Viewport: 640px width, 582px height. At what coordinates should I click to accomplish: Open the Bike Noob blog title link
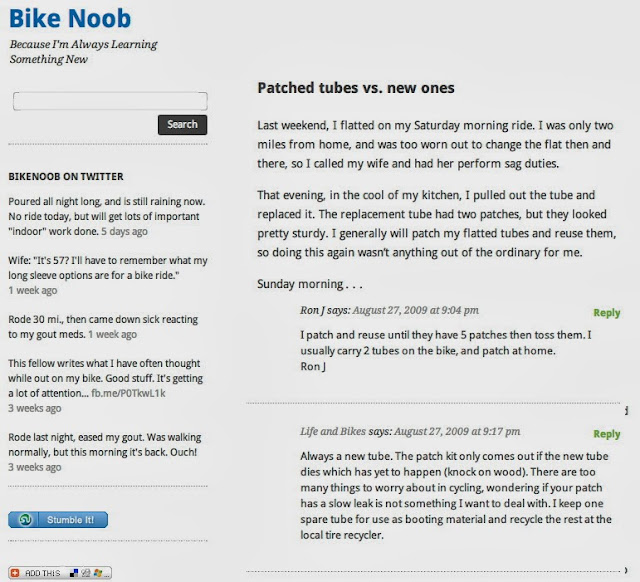click(x=69, y=17)
